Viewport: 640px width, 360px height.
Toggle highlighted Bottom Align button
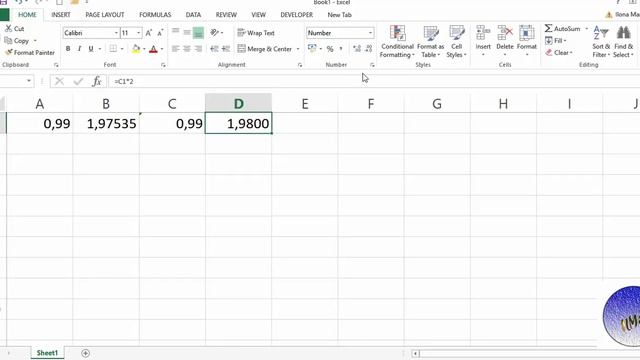[198, 33]
